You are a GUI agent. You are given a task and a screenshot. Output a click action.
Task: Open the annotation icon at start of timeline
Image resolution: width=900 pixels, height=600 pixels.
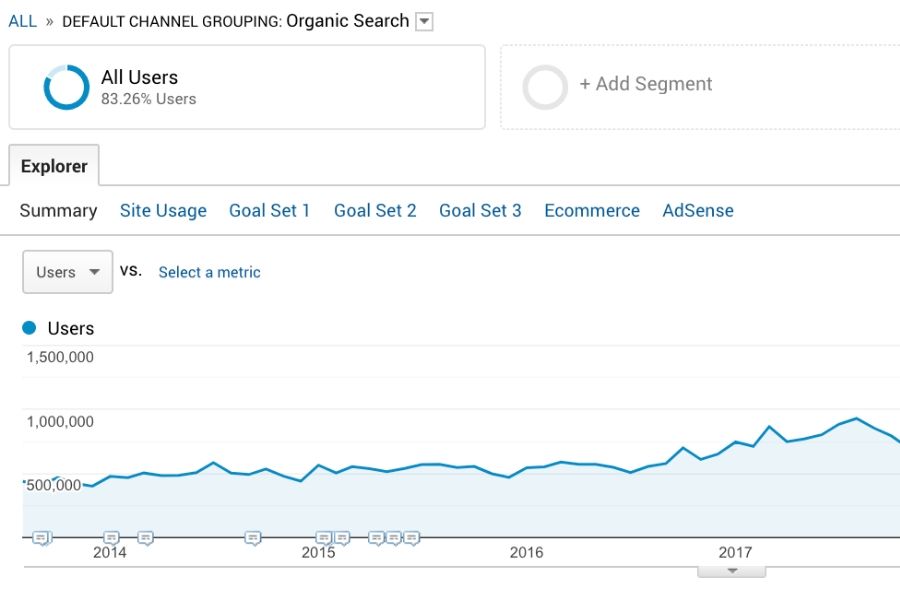41,538
